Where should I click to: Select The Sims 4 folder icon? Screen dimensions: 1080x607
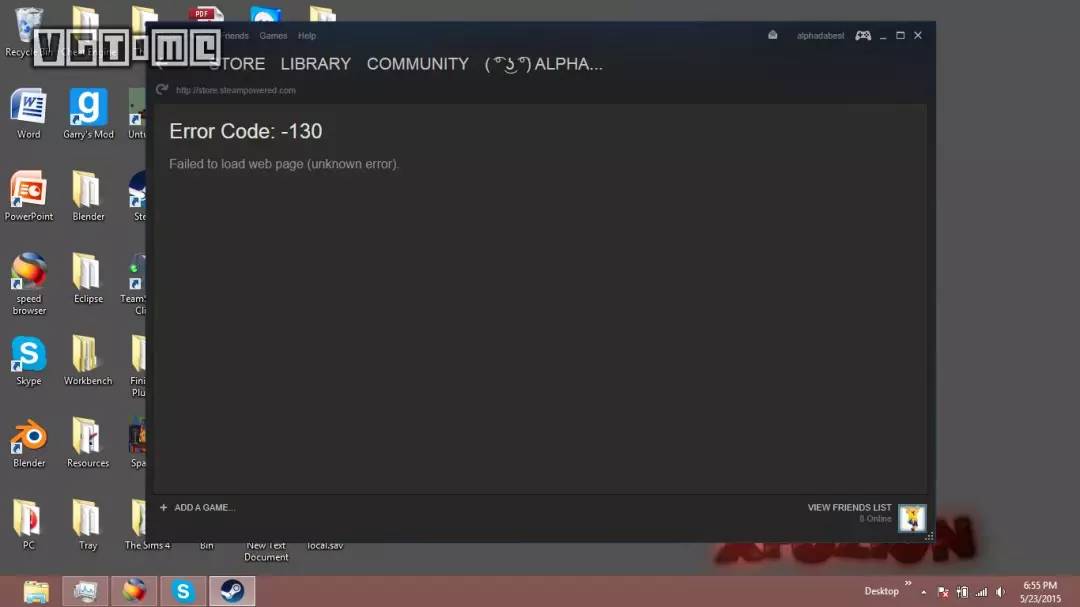147,525
